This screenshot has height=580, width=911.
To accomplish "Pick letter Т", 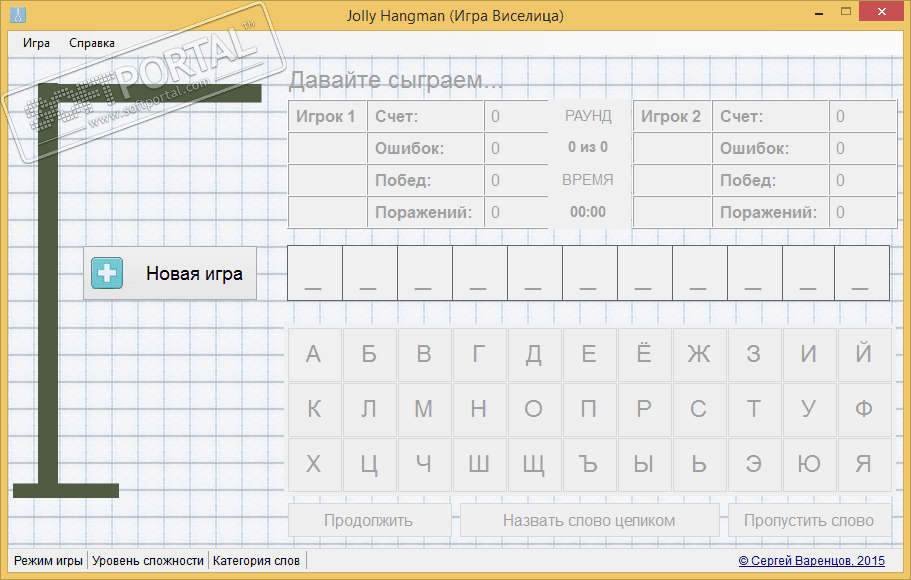I will click(x=754, y=410).
